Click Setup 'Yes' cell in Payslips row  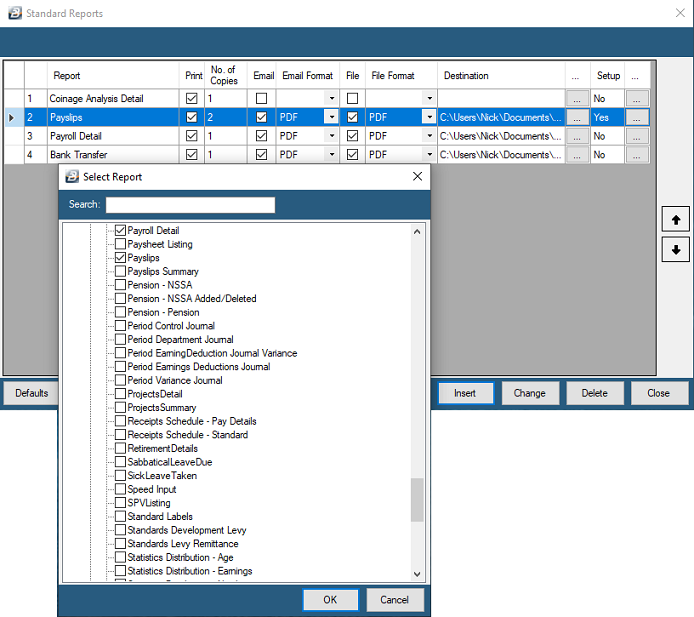point(607,117)
